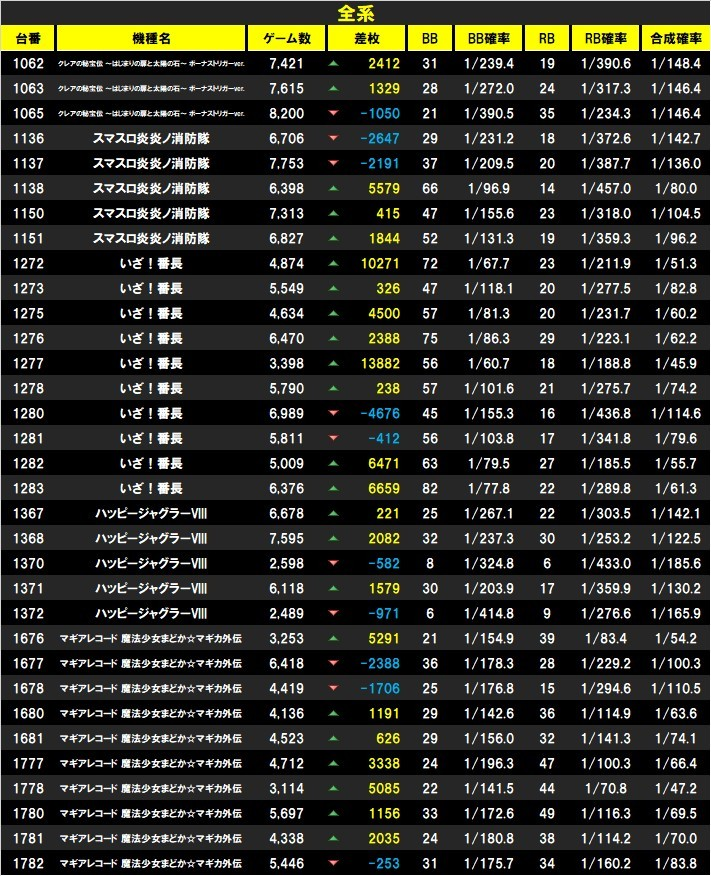
Task: Click the BB確率 column header
Action: [489, 39]
